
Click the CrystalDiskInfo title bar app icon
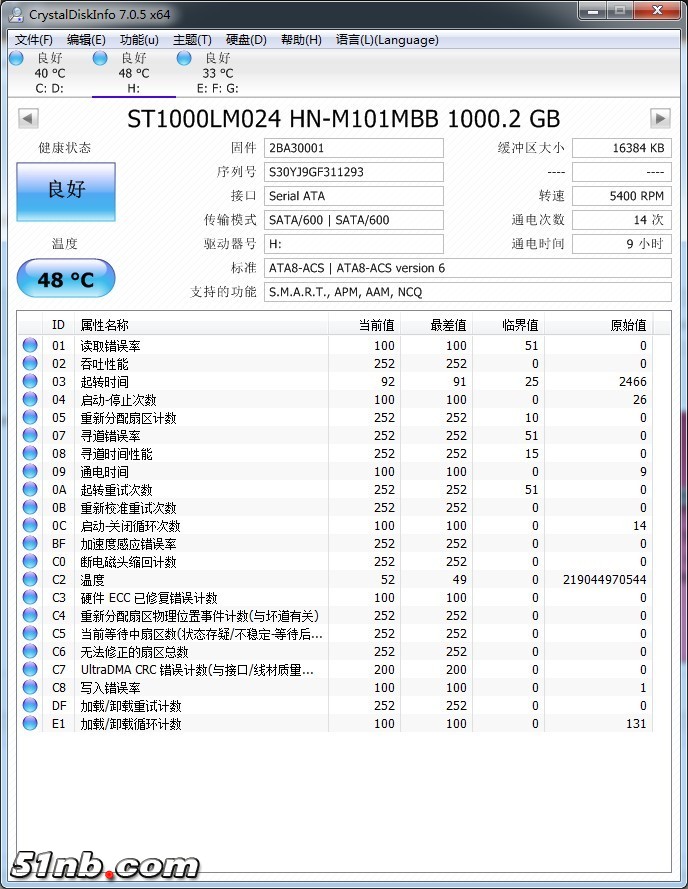[16, 14]
